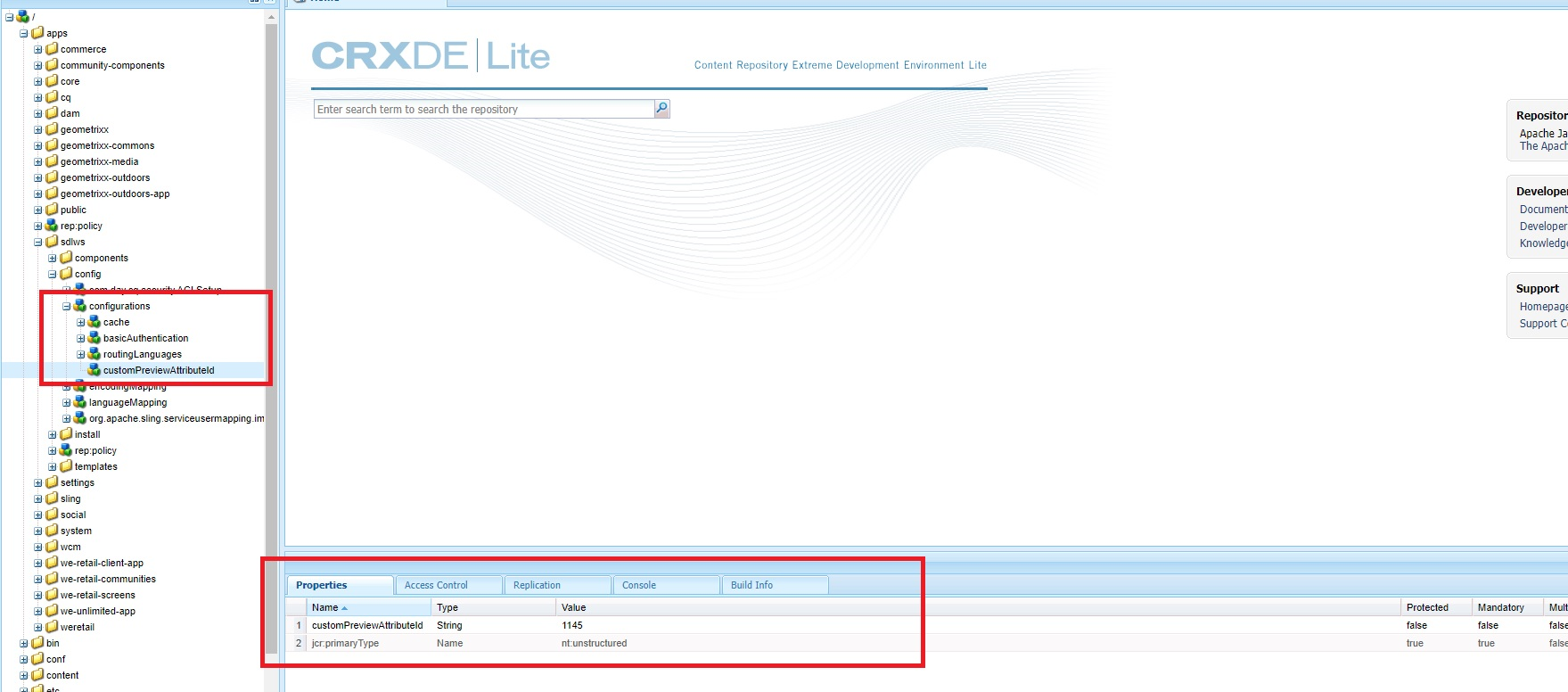The width and height of the screenshot is (1568, 692).
Task: Expand the commerce folder node
Action: (x=38, y=50)
